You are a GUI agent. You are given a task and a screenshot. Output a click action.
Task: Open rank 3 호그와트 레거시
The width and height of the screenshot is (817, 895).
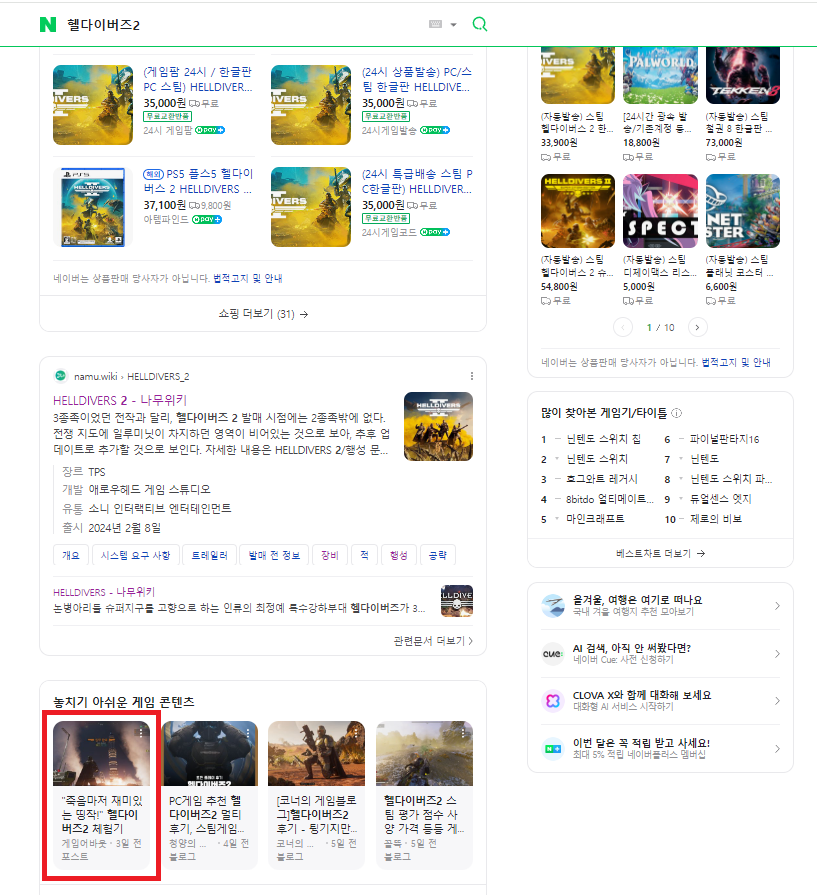pos(602,479)
